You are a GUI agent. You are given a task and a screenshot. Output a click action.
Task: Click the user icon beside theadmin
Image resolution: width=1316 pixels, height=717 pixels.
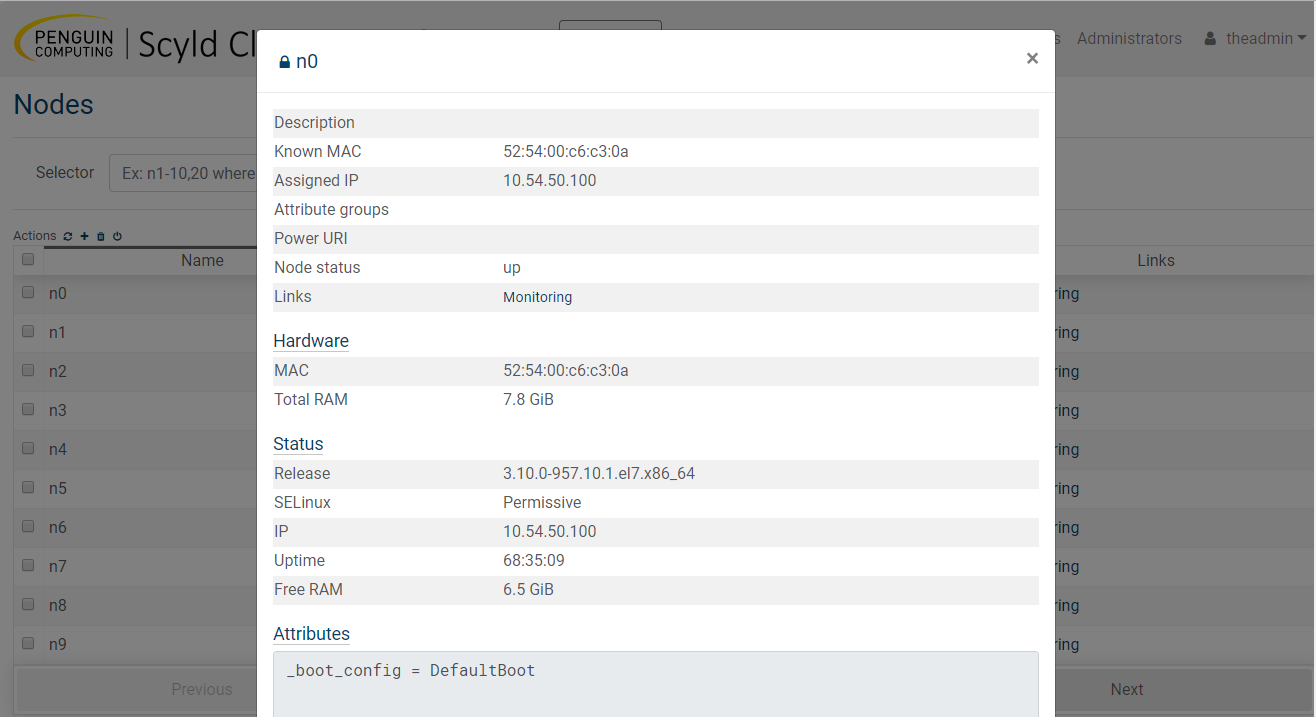click(x=1210, y=39)
